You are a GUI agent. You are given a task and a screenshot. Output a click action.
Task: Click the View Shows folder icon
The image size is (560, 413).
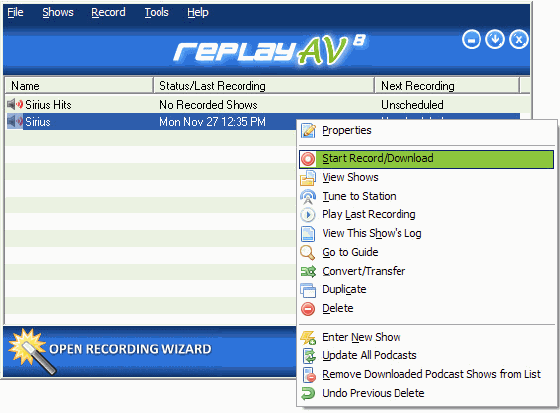click(308, 178)
